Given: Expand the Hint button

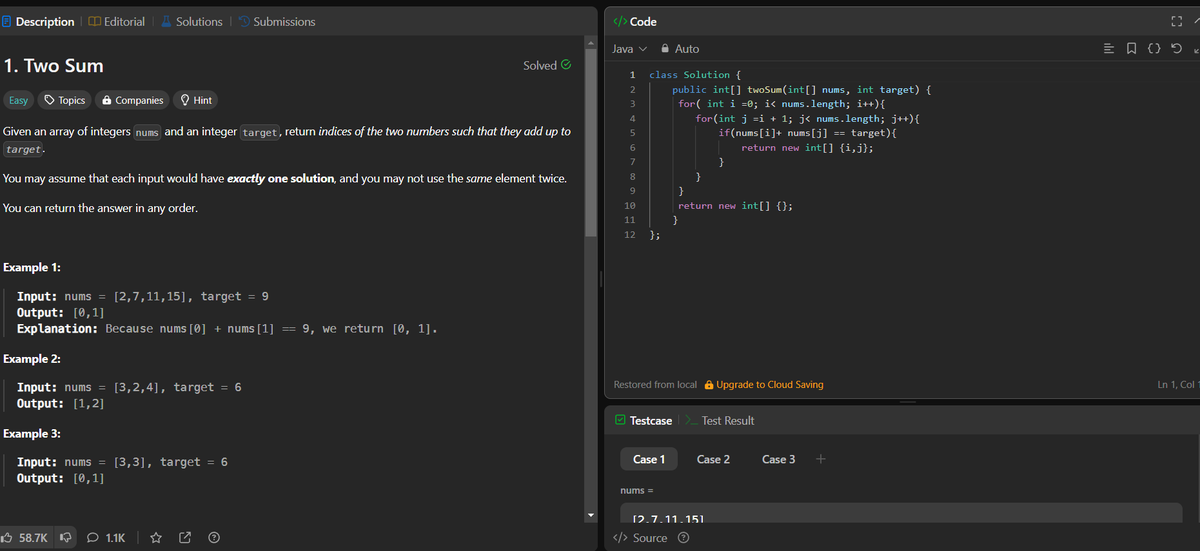Looking at the screenshot, I should 195,100.
